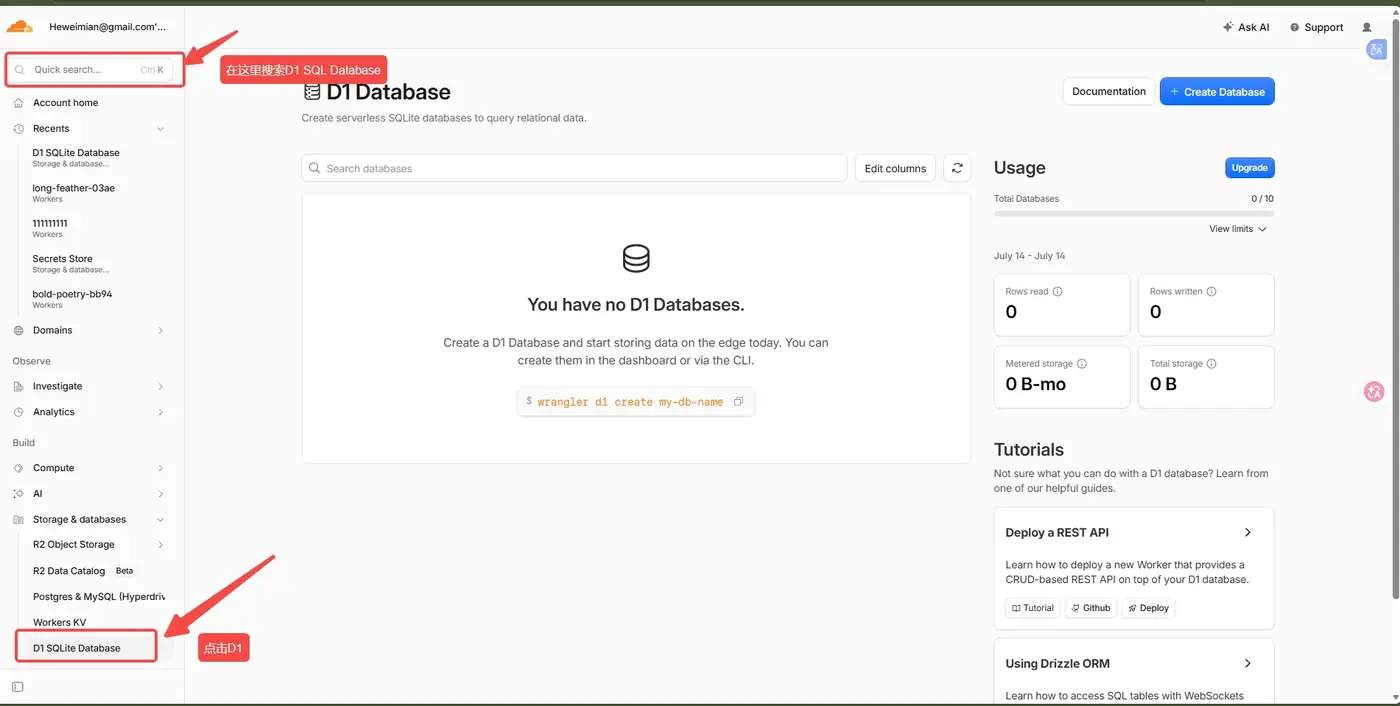This screenshot has width=1400, height=706.
Task: Expand the Compute section chevron
Action: pyautogui.click(x=160, y=468)
